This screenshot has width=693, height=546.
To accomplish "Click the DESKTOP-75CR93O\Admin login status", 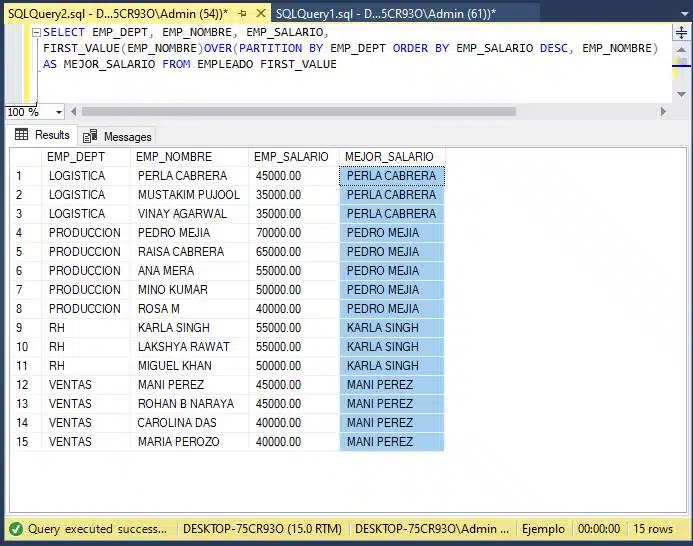I will [x=432, y=529].
